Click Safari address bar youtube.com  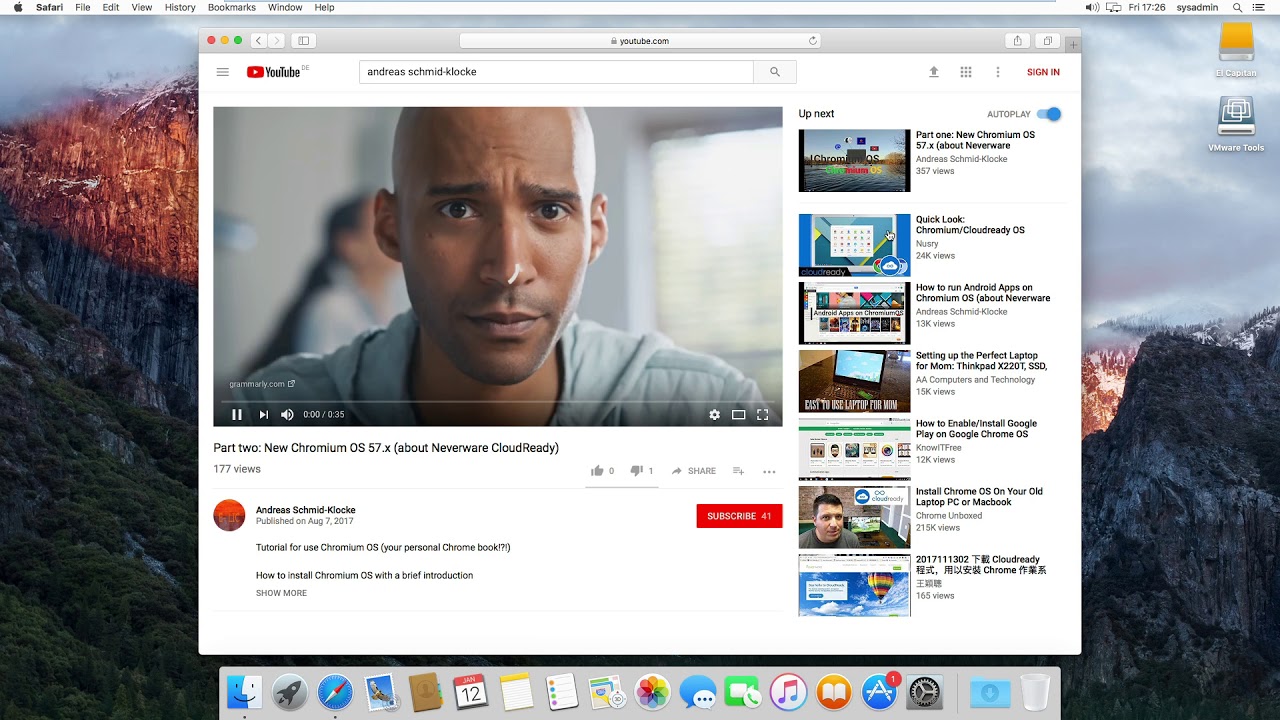pos(640,41)
